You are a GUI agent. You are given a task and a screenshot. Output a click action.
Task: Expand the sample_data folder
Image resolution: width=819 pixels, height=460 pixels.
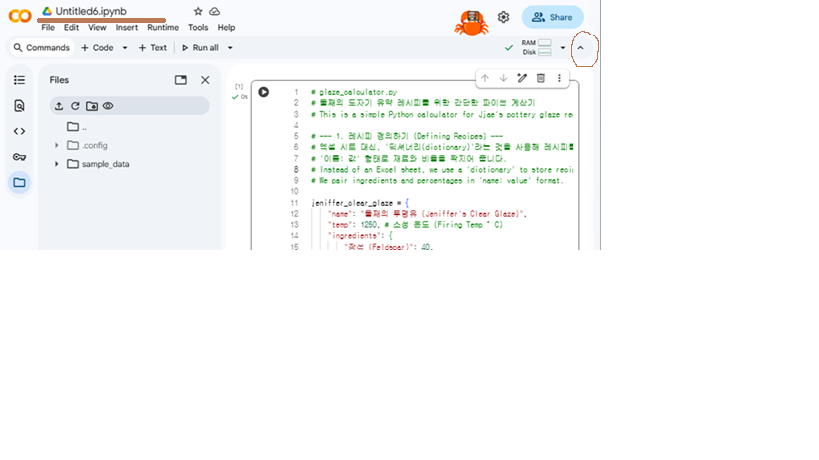tap(56, 164)
